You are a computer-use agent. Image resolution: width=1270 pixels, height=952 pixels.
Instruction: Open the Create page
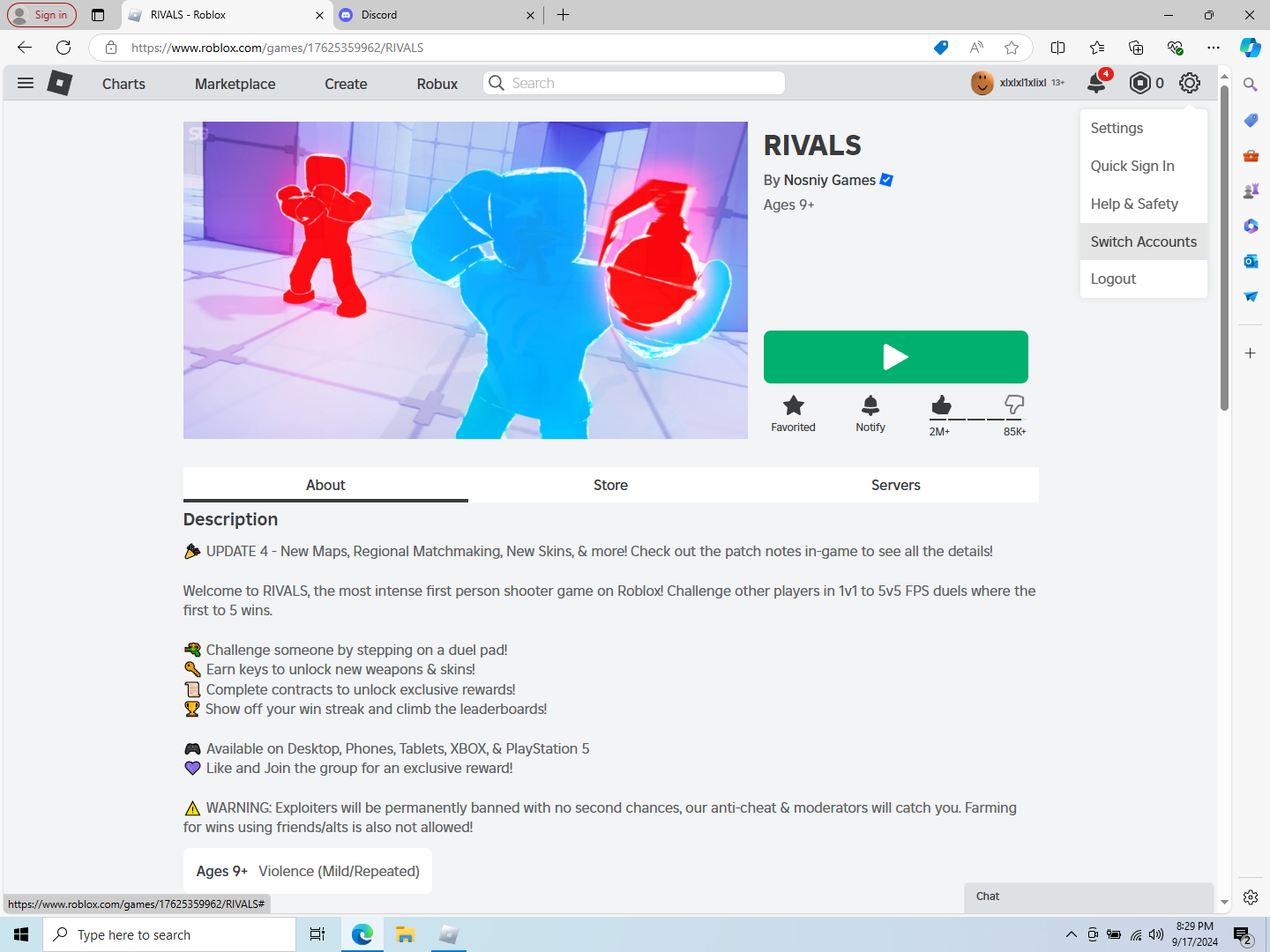[346, 84]
